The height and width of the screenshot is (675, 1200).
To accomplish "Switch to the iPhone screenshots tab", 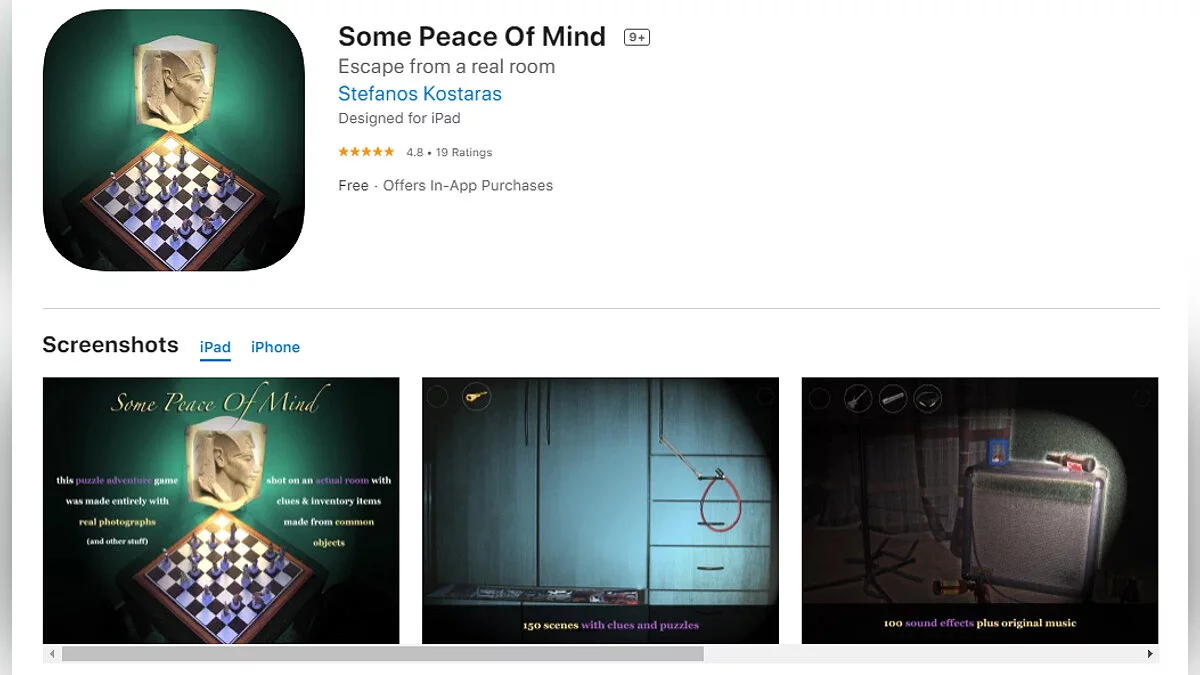I will [275, 347].
